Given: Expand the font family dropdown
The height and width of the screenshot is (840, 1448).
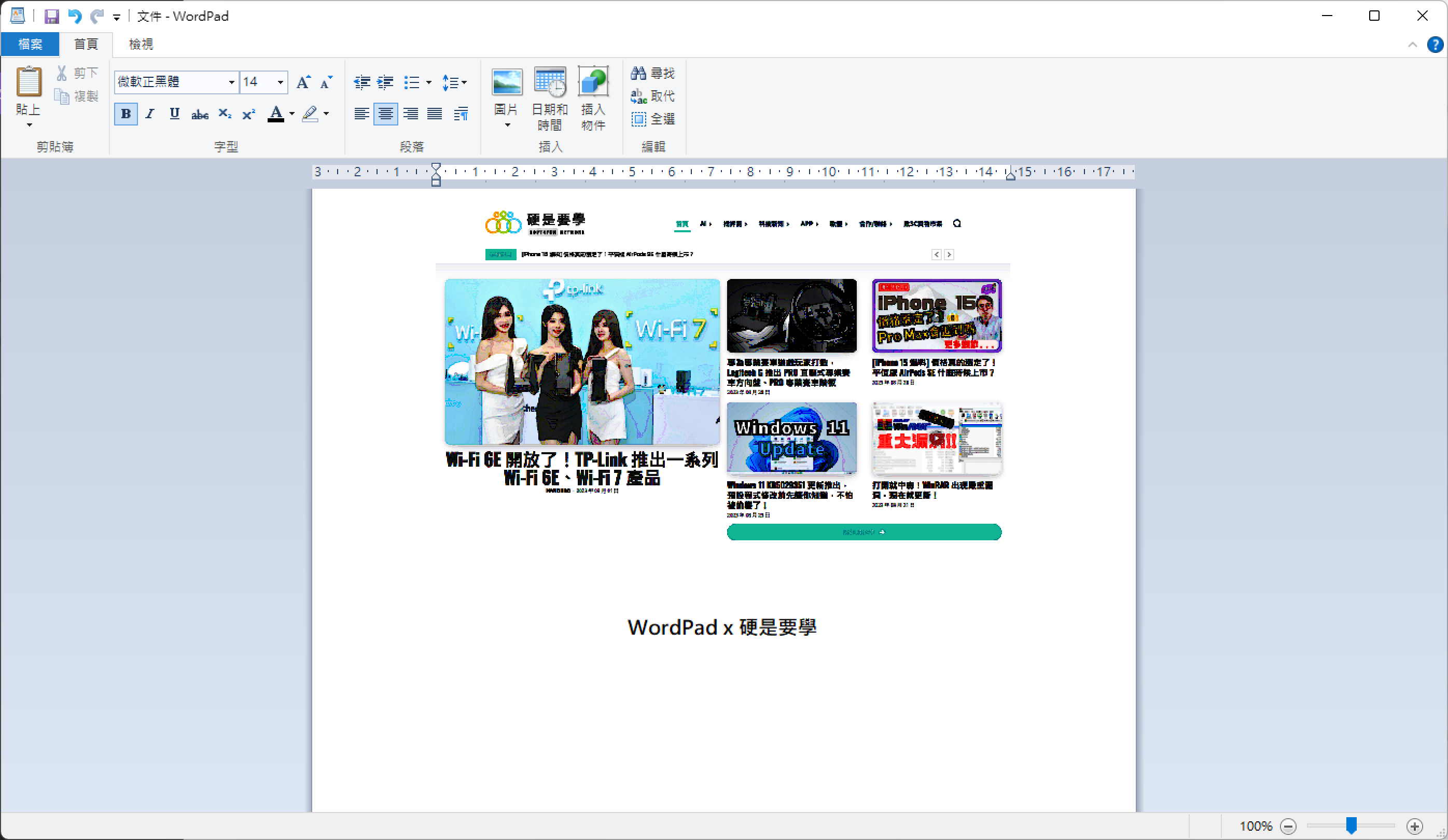Looking at the screenshot, I should coord(231,82).
